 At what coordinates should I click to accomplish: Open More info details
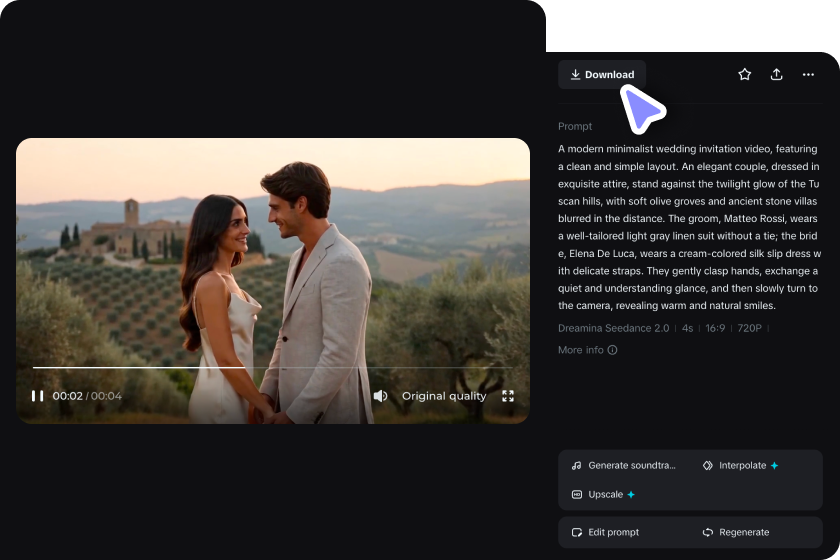click(x=588, y=350)
